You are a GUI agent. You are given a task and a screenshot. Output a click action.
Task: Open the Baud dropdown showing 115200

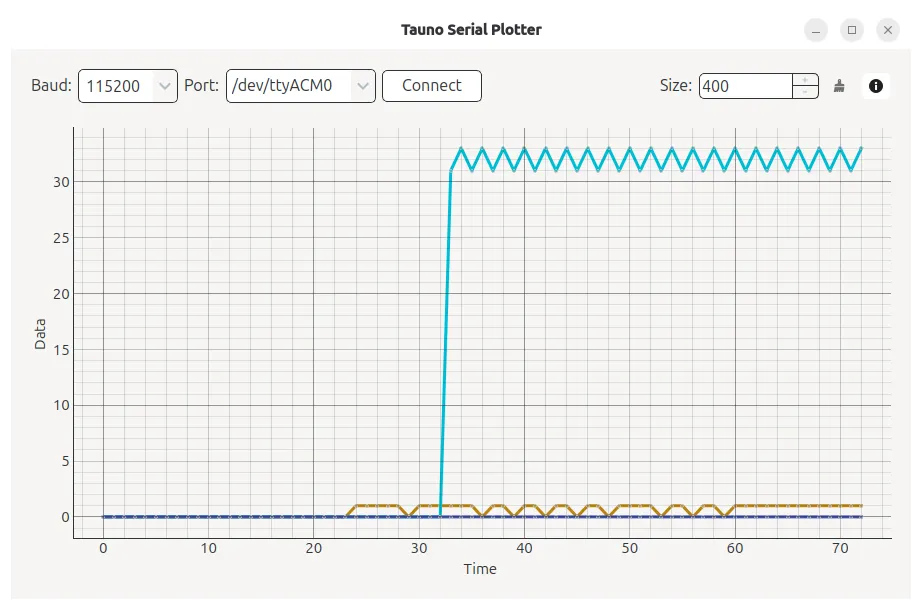click(128, 86)
